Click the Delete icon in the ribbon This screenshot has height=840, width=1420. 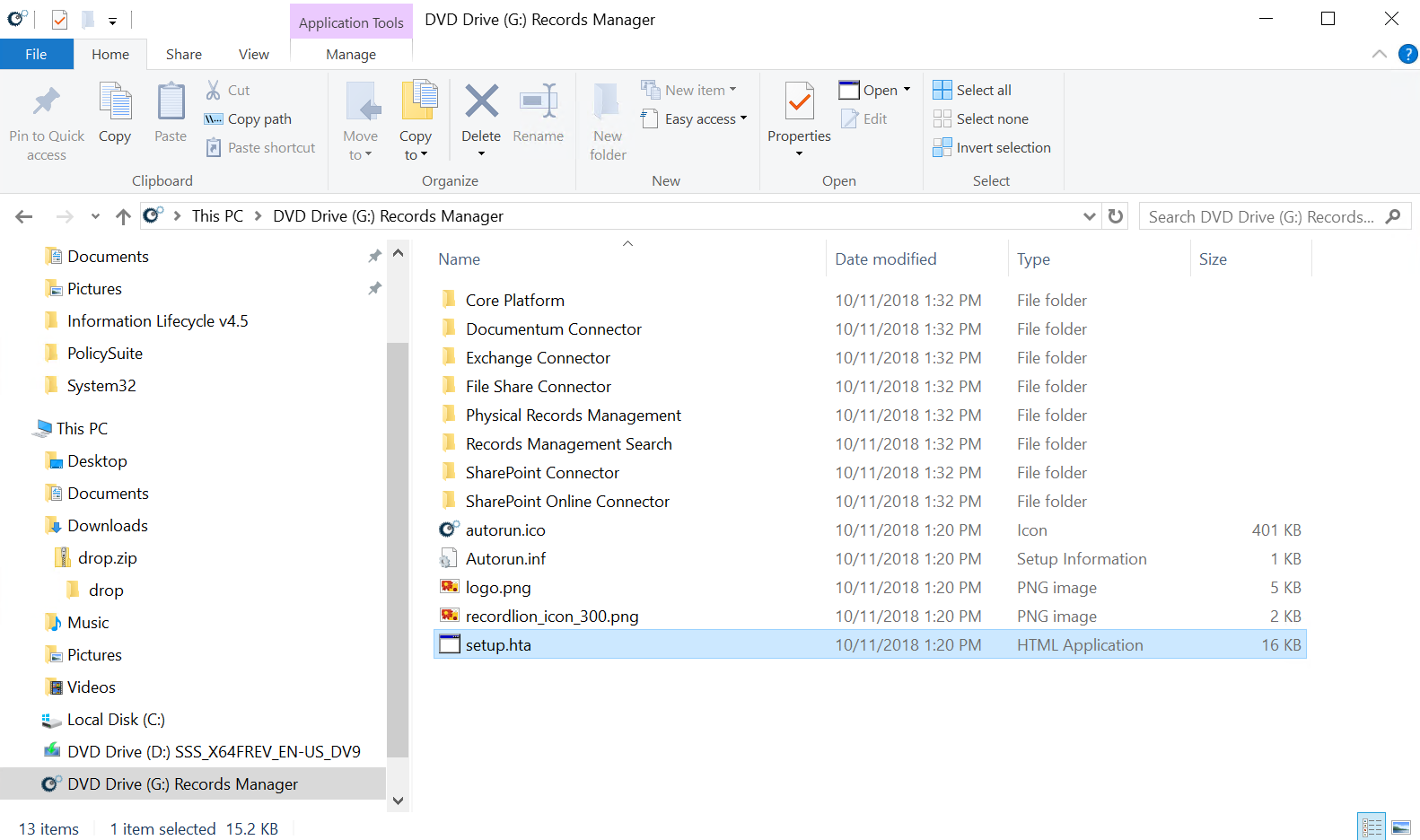coord(481,102)
